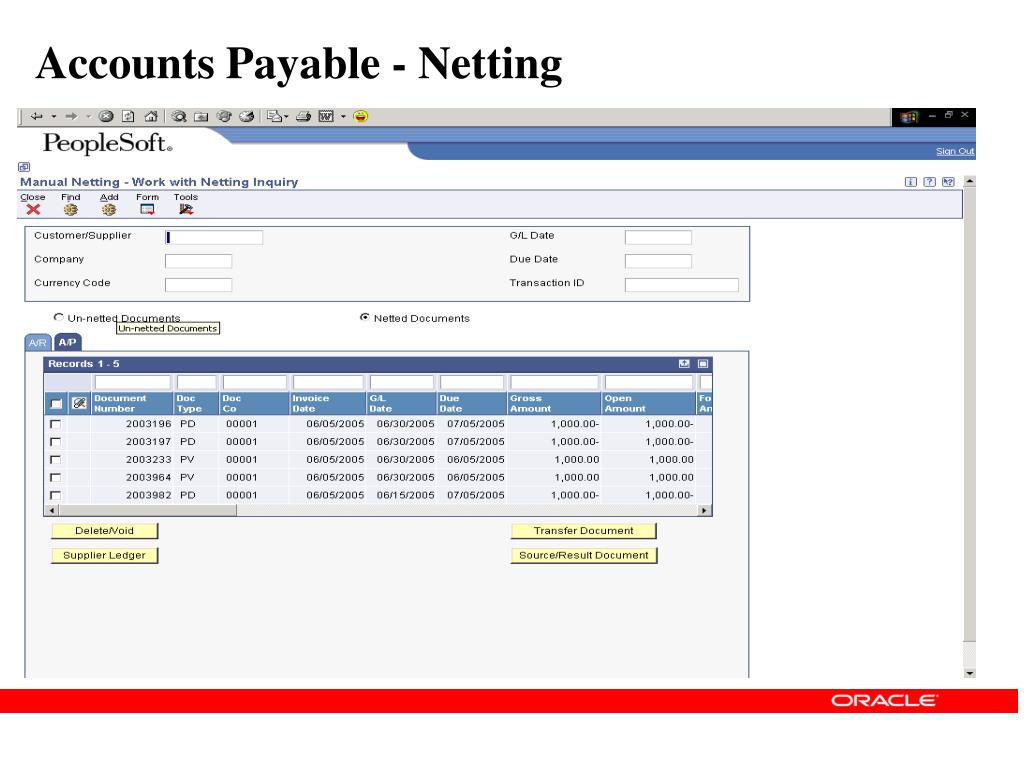Click inside the Customer/Supplier input field
Viewport: 1024px width, 768px height.
[215, 237]
